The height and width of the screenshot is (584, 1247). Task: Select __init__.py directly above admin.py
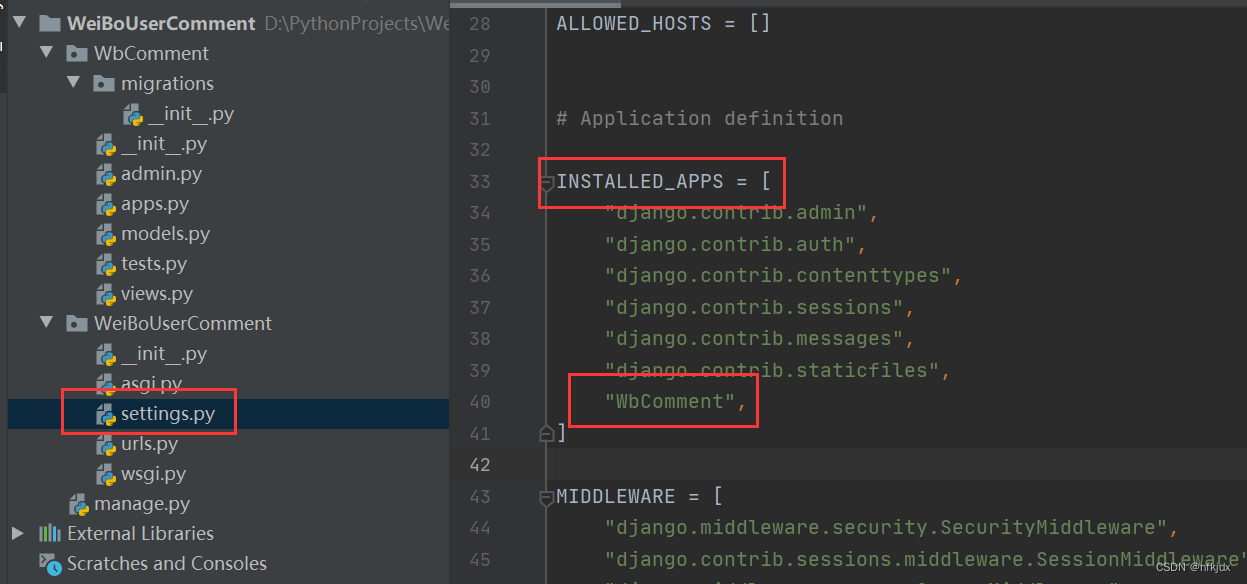(x=164, y=144)
